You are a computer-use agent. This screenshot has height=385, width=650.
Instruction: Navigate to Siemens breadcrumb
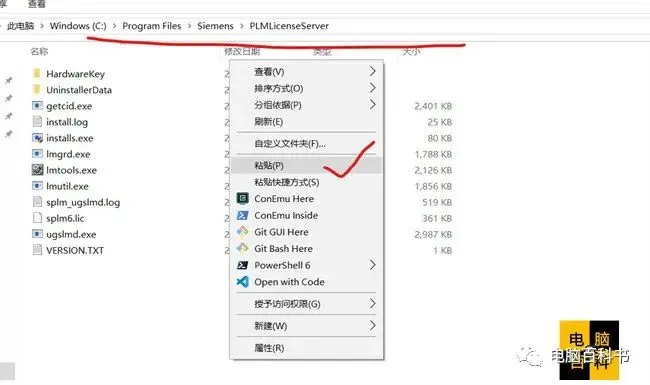(215, 26)
